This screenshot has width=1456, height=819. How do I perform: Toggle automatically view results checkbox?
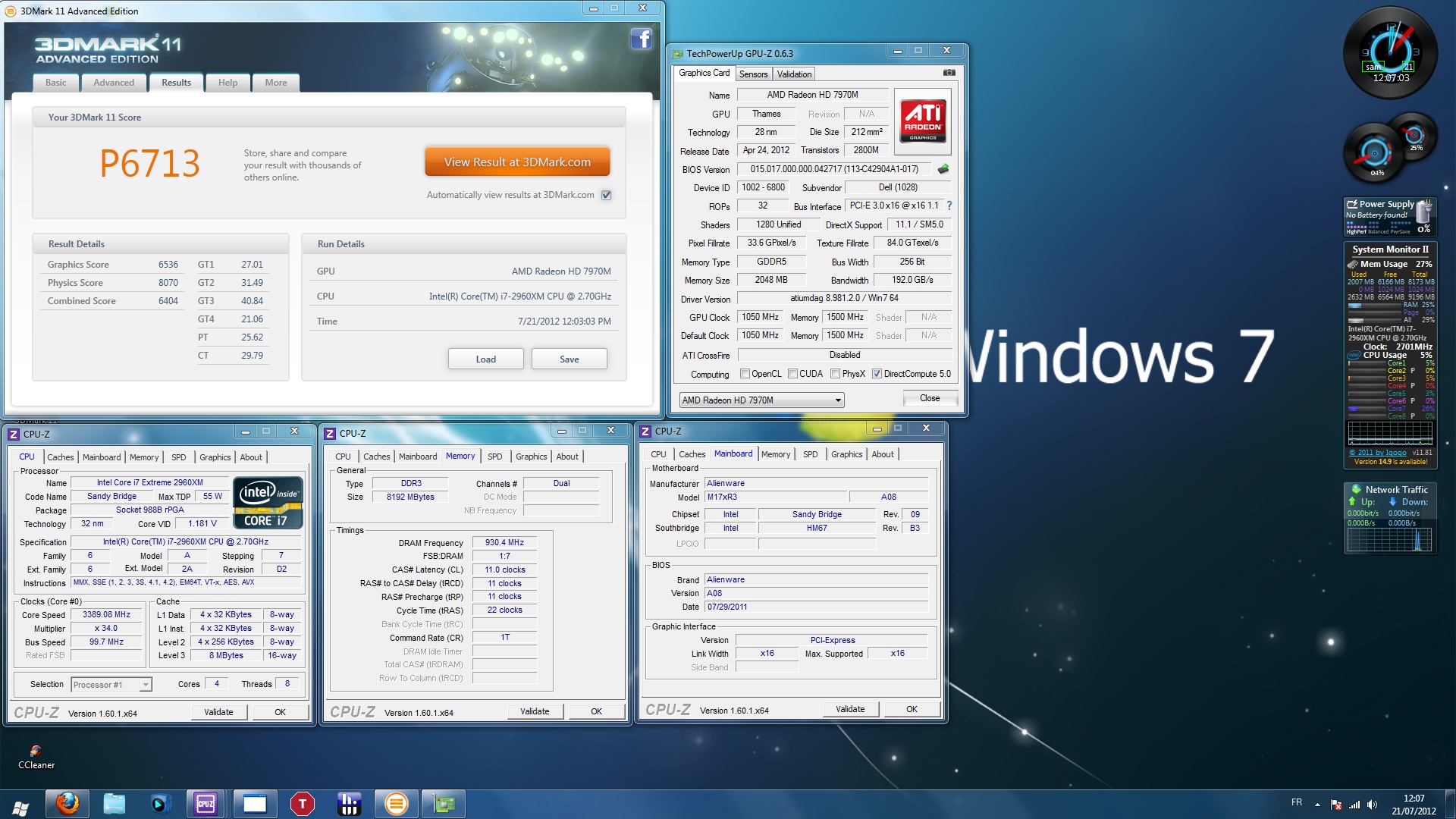point(606,195)
